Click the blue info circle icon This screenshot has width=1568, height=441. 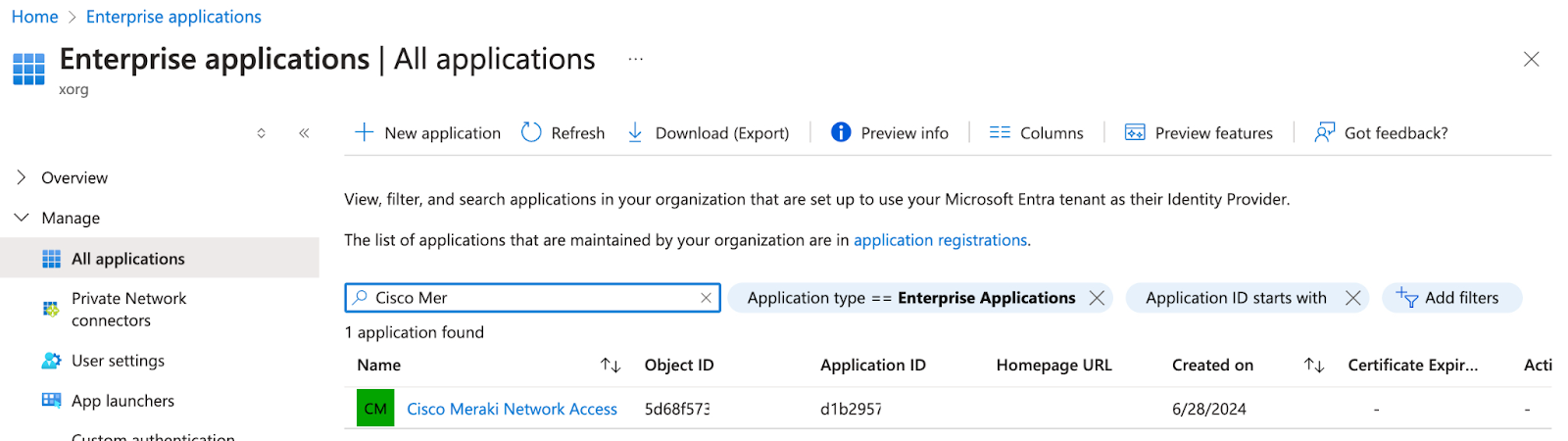tap(841, 132)
